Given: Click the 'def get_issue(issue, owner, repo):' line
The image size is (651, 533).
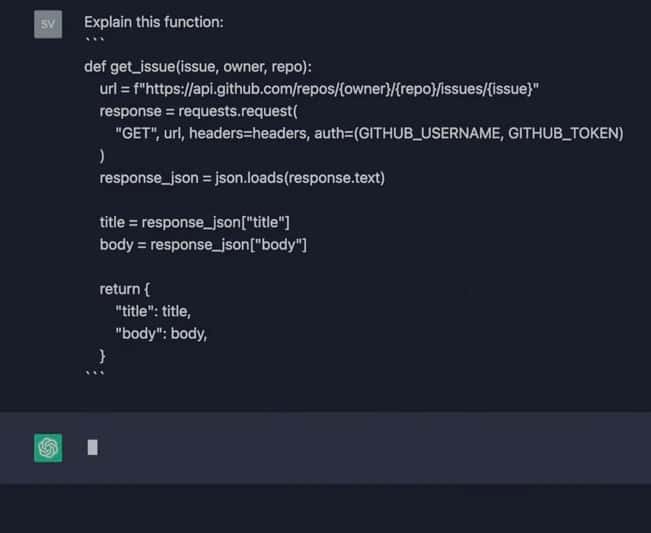Looking at the screenshot, I should [x=198, y=67].
